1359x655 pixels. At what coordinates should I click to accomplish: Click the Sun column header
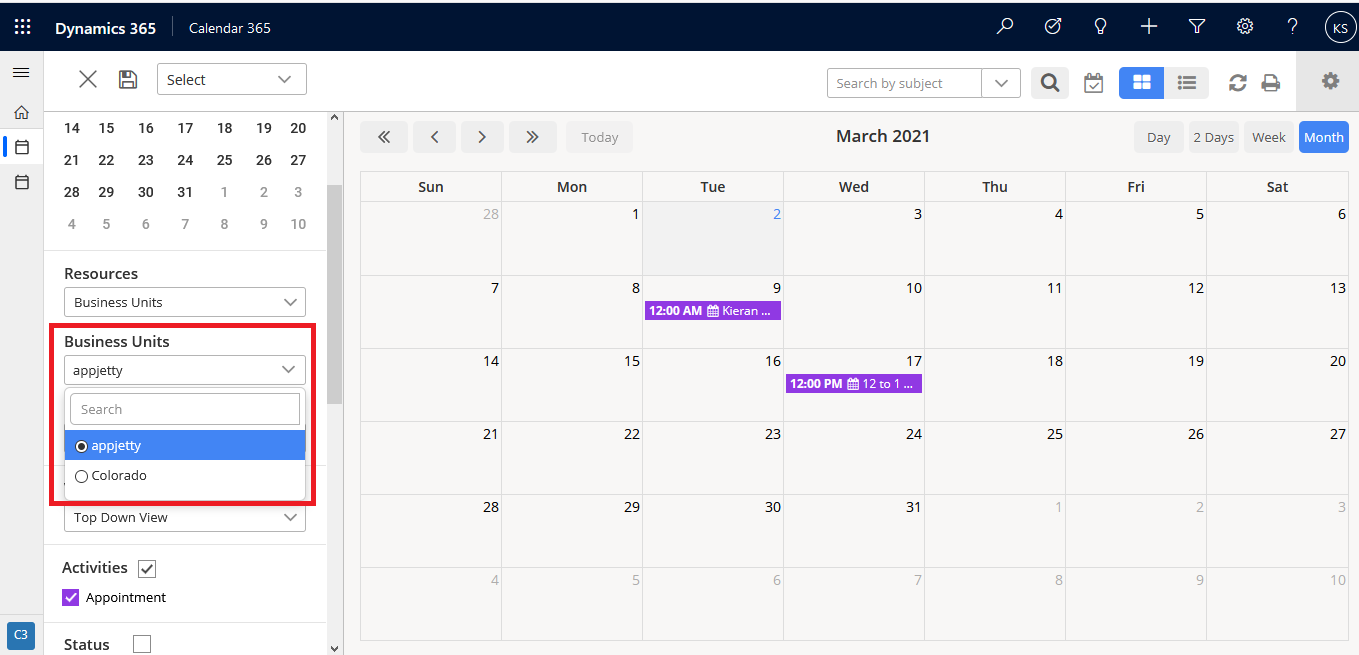tap(431, 187)
